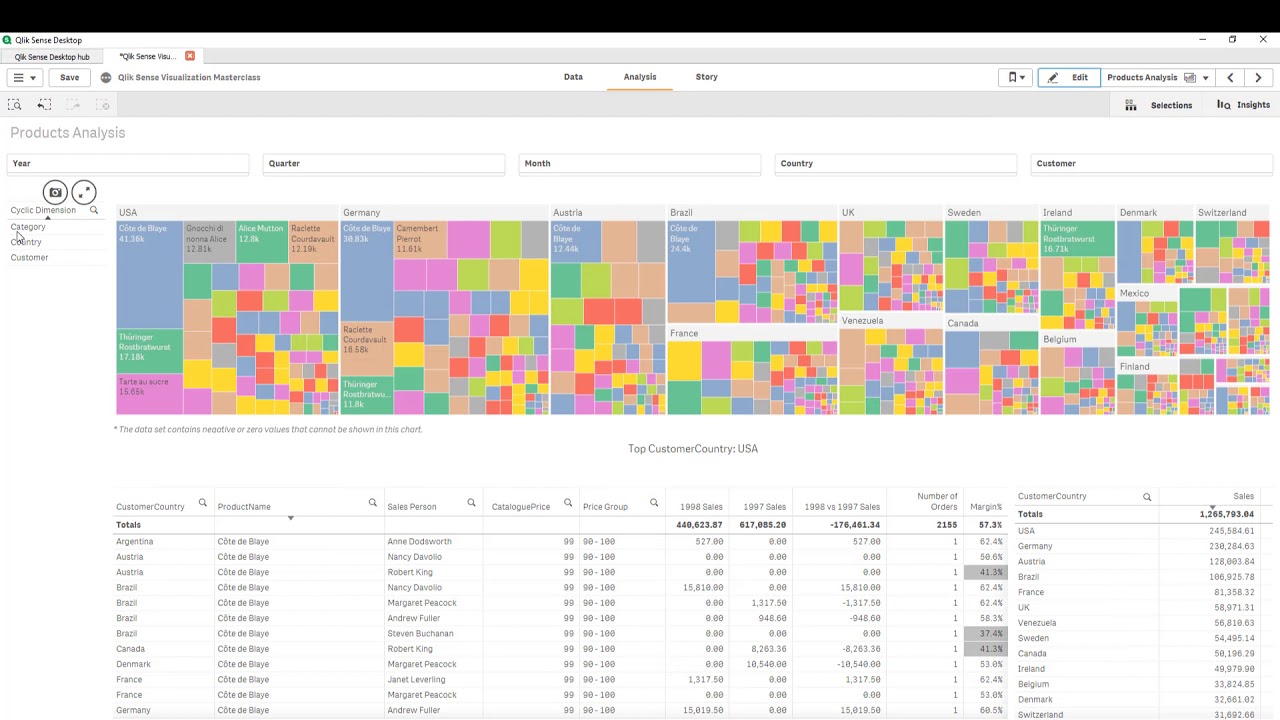1280x720 pixels.
Task: Click the Qlik Sense Desktop title bar icon
Action: coord(7,40)
